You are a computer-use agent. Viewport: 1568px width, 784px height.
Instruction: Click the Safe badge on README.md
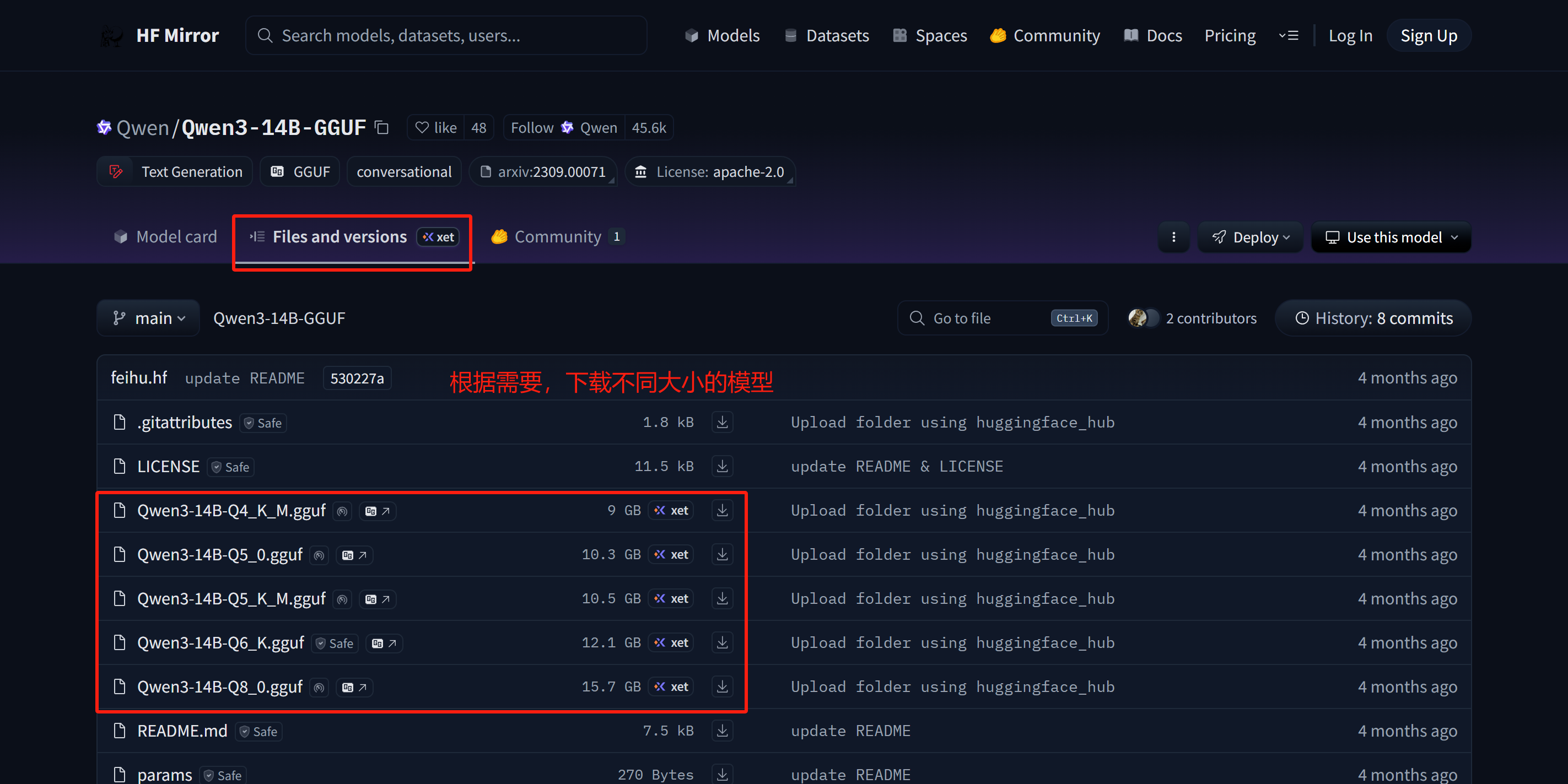(x=258, y=732)
